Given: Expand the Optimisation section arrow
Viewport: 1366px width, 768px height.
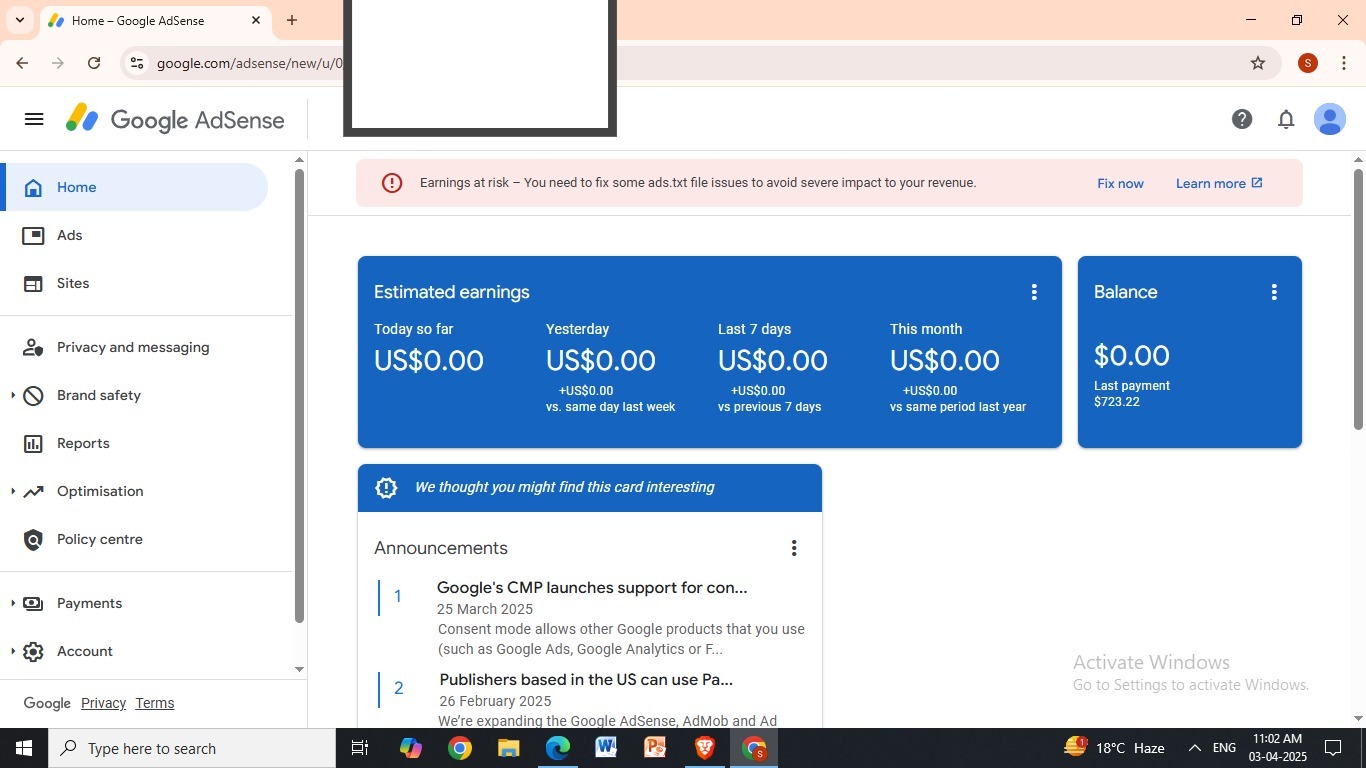Looking at the screenshot, I should (x=12, y=491).
